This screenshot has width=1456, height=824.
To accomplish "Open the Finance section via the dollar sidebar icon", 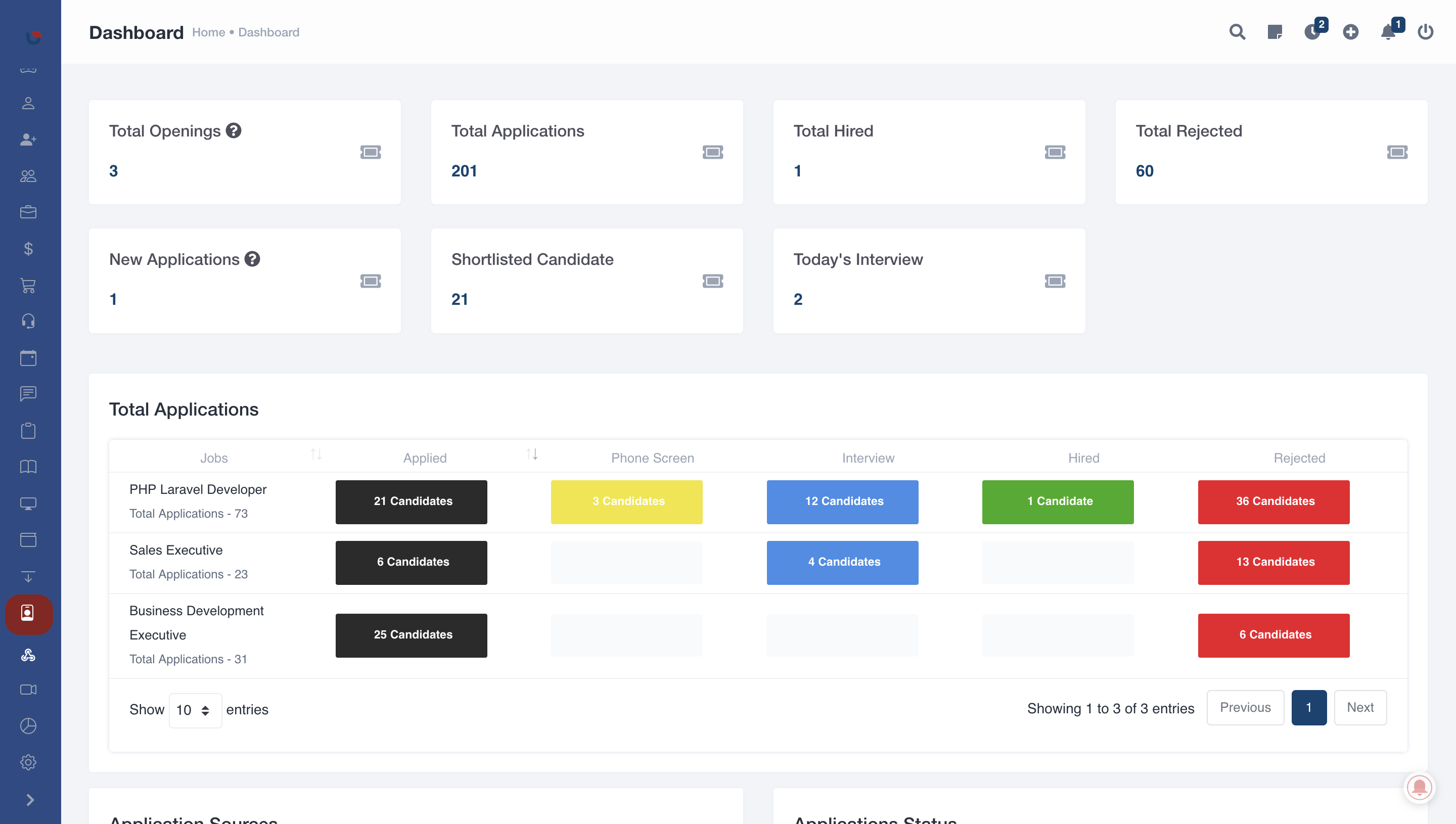I will 28,249.
